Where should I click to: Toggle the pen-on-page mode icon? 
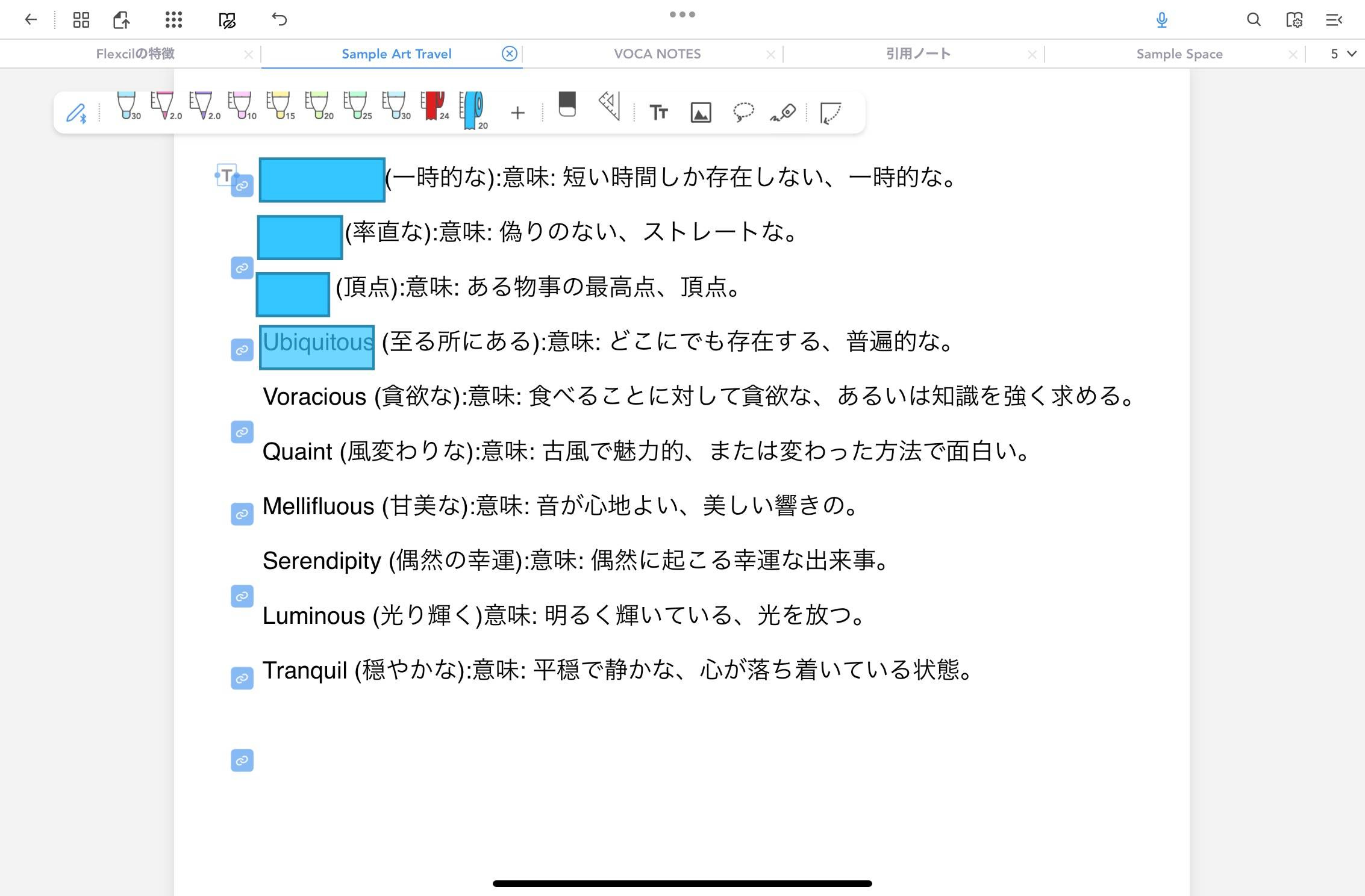click(227, 20)
